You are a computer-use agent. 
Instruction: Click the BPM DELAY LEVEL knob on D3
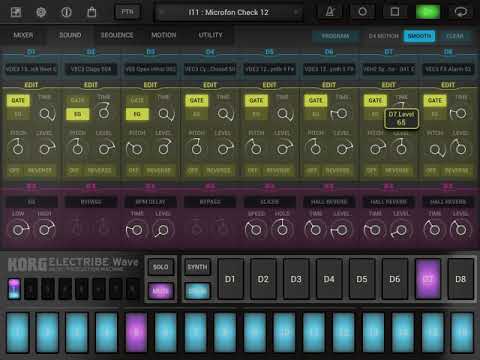coord(163,230)
